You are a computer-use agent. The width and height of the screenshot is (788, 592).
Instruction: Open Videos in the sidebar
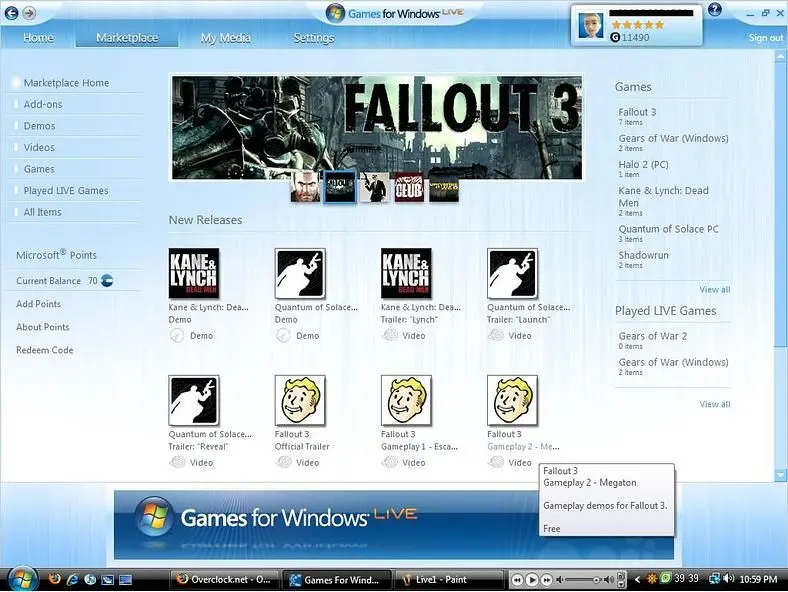point(39,148)
